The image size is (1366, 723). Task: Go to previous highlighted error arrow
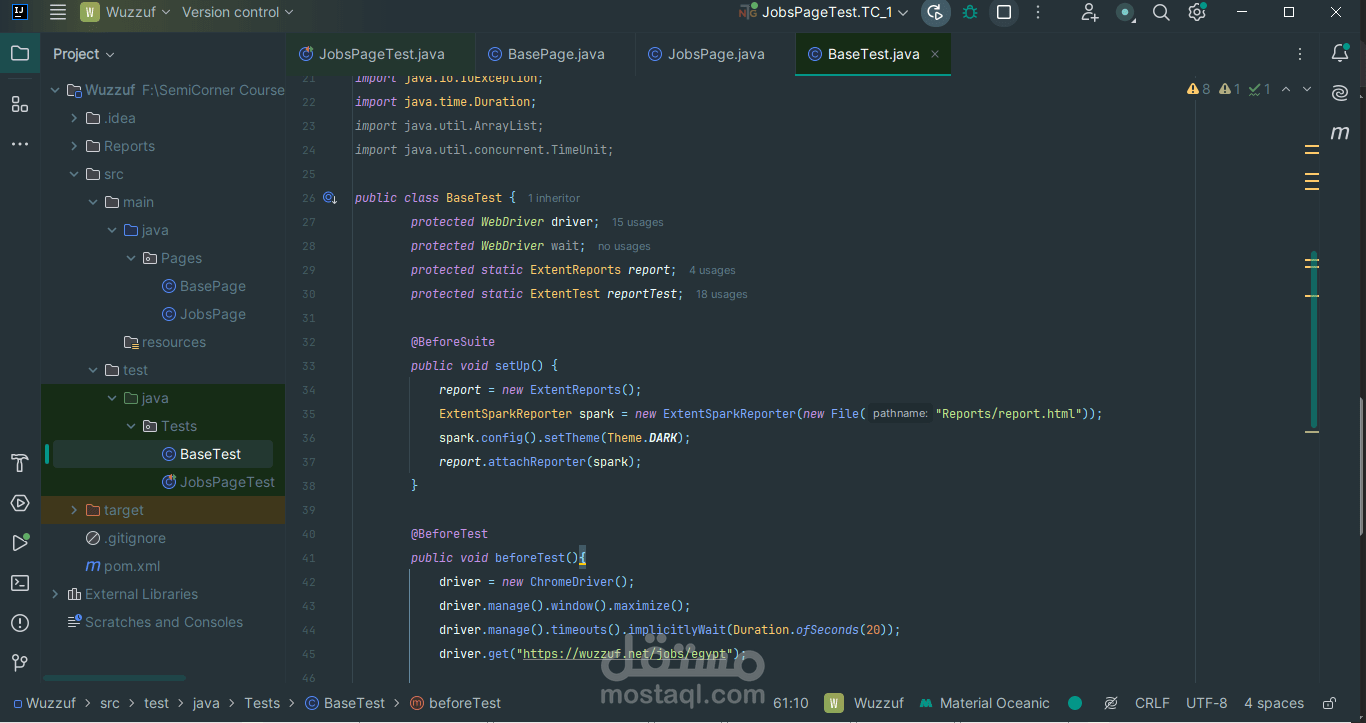click(1286, 89)
